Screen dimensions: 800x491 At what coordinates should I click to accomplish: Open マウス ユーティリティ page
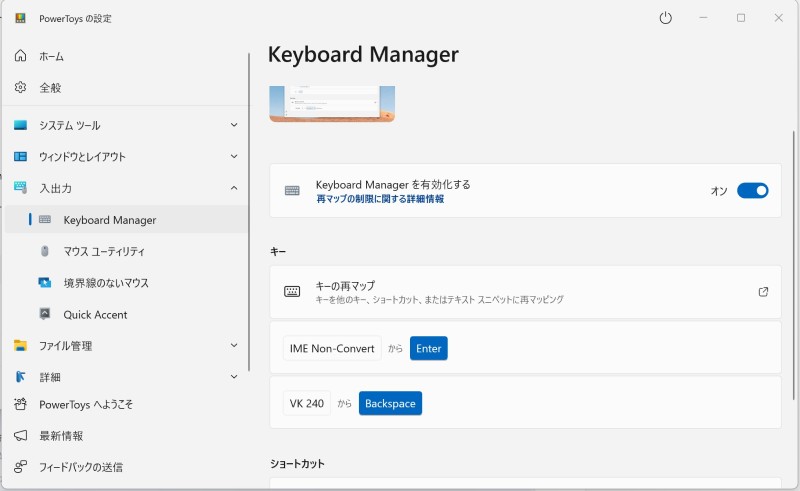tap(126, 251)
